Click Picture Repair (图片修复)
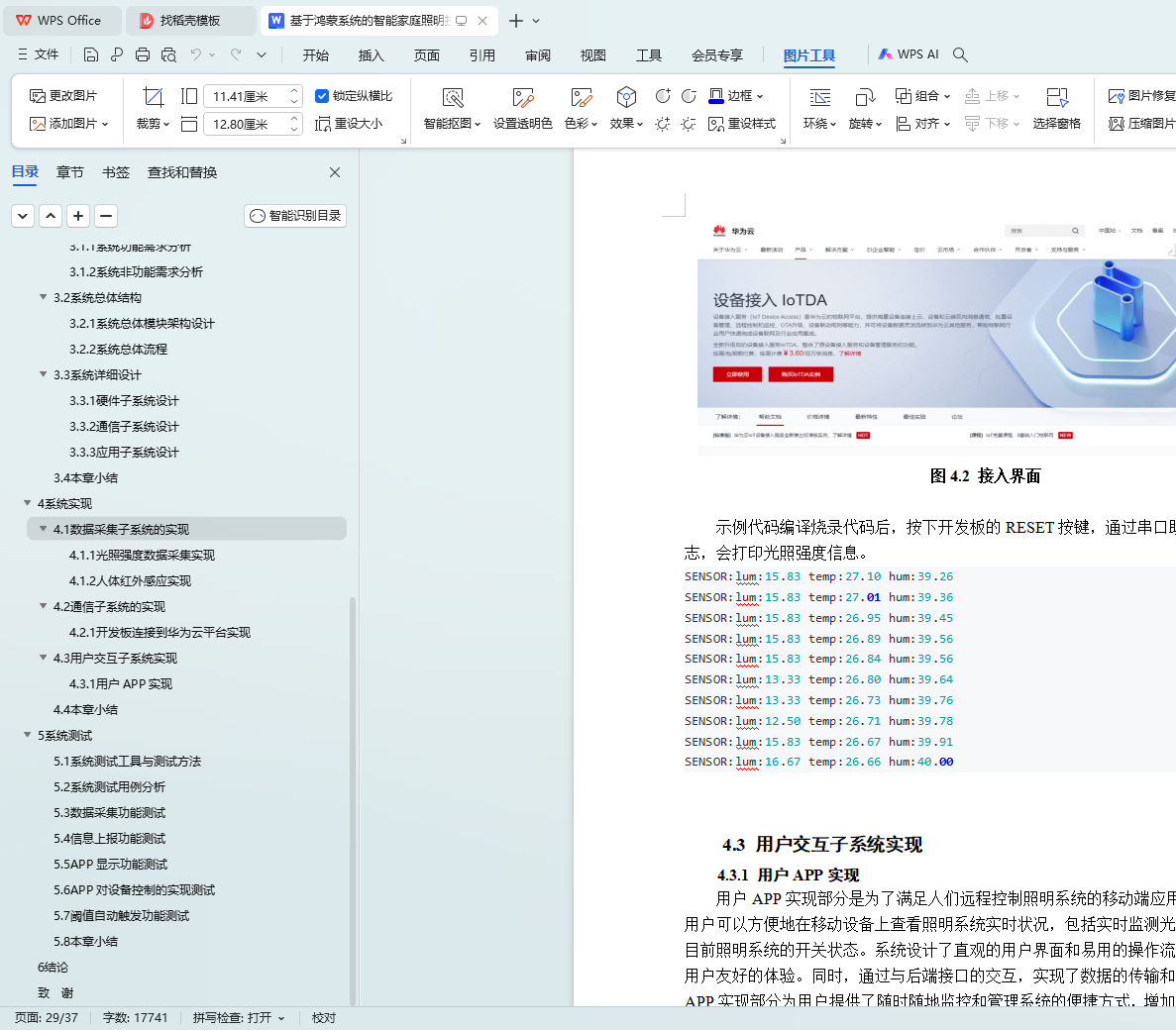The height and width of the screenshot is (1030, 1176). point(1140,96)
